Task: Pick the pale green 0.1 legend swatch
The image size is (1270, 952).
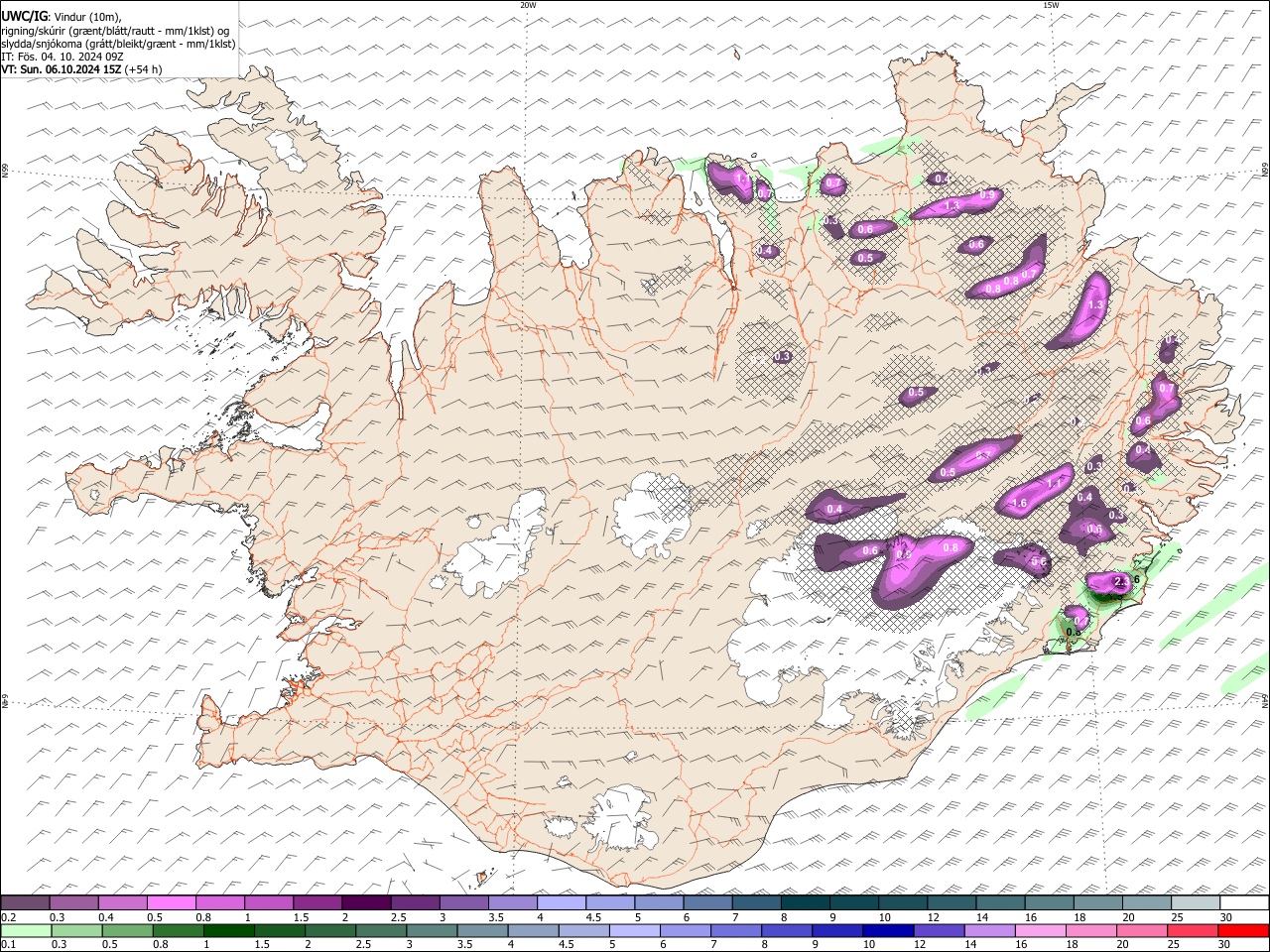Action: tap(26, 931)
